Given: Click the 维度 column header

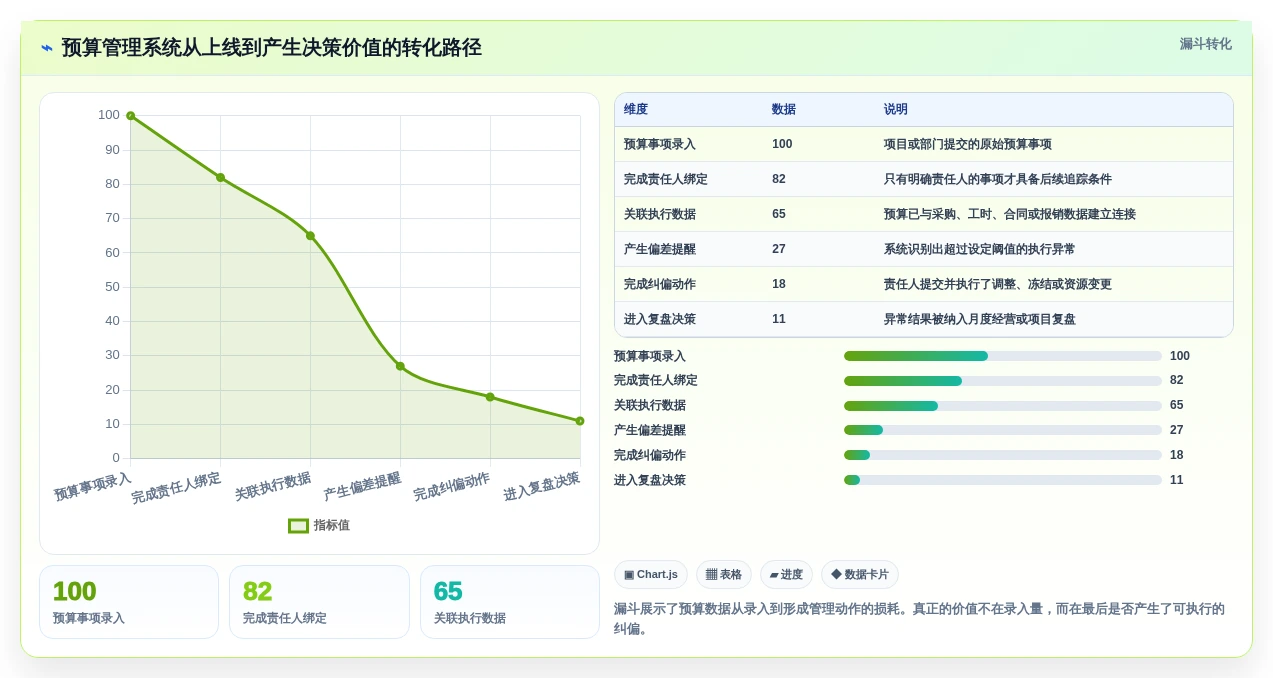Looking at the screenshot, I should 636,109.
